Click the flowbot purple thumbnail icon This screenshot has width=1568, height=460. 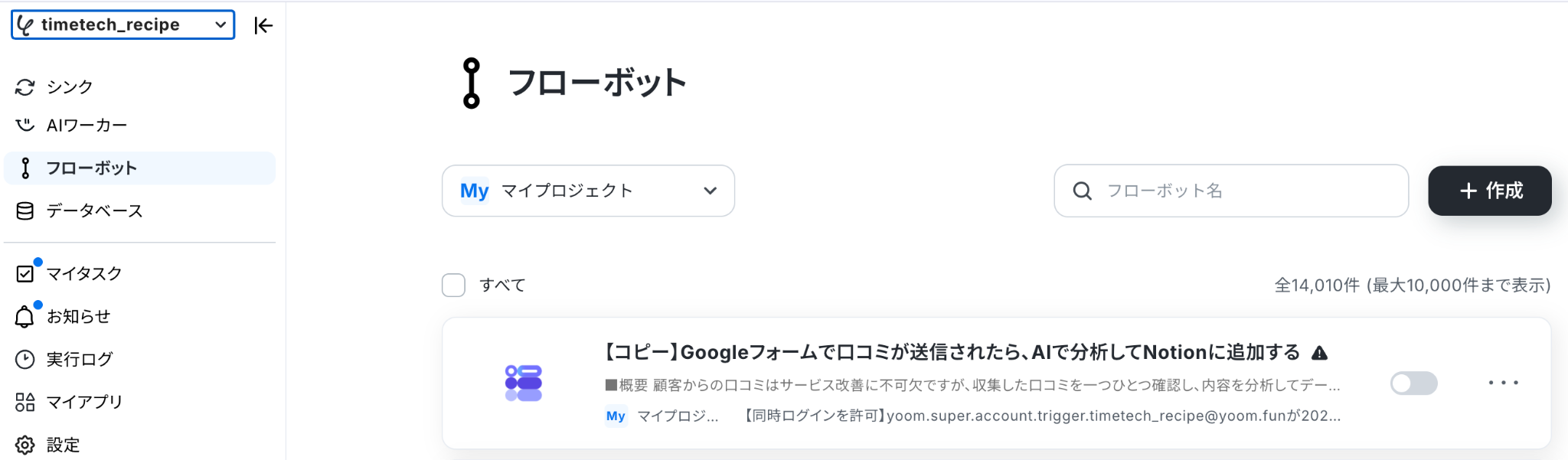(524, 383)
